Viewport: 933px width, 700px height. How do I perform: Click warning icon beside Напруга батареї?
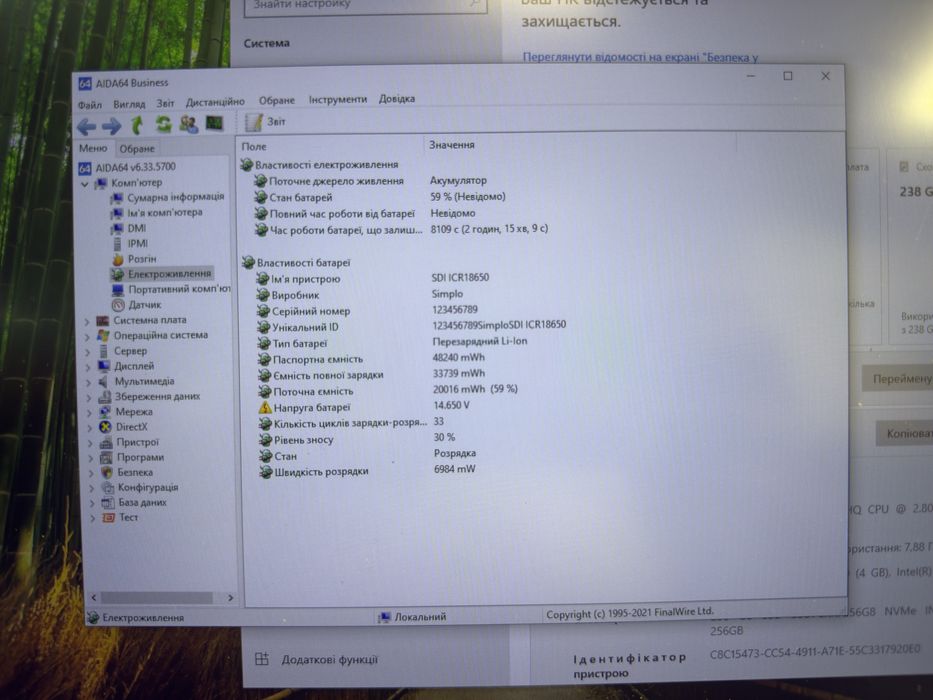[265, 408]
